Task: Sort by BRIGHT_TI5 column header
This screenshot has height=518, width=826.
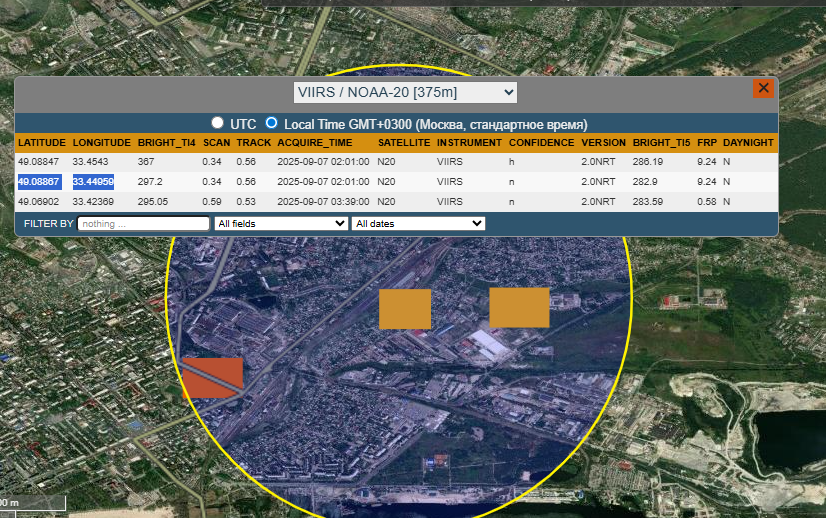Action: pos(662,143)
